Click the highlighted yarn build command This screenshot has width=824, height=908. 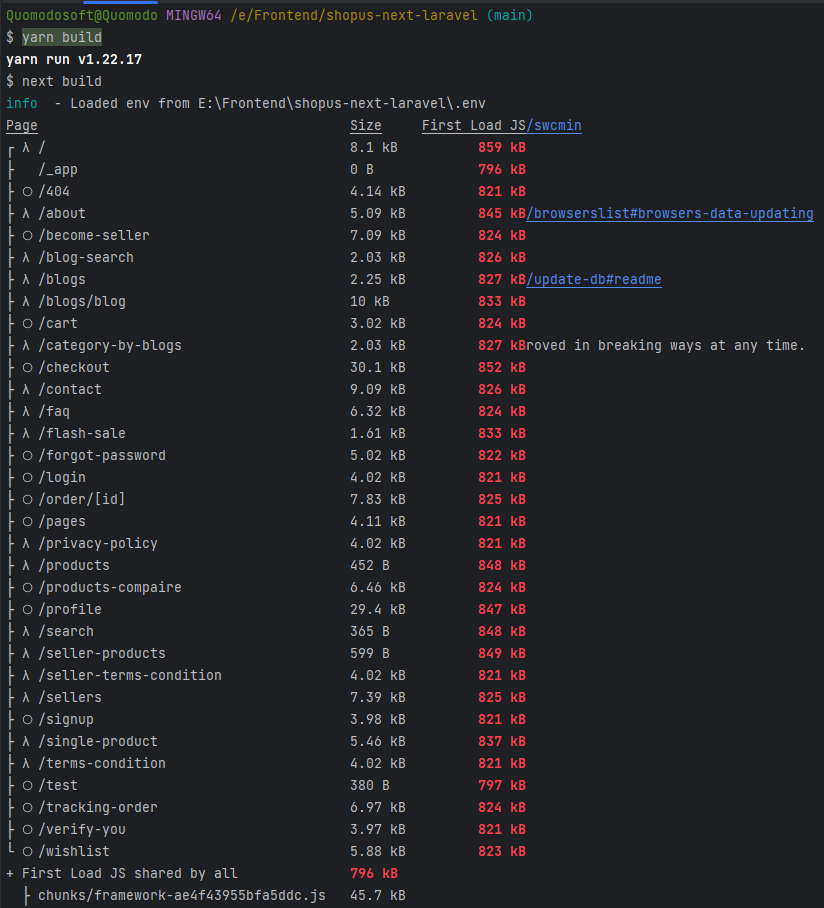61,37
